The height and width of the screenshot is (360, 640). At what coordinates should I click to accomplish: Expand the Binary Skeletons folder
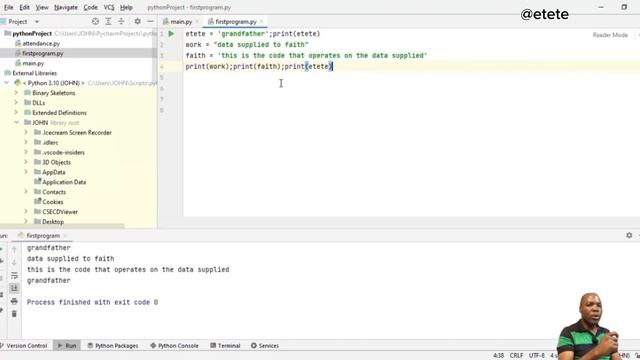pyautogui.click(x=16, y=93)
